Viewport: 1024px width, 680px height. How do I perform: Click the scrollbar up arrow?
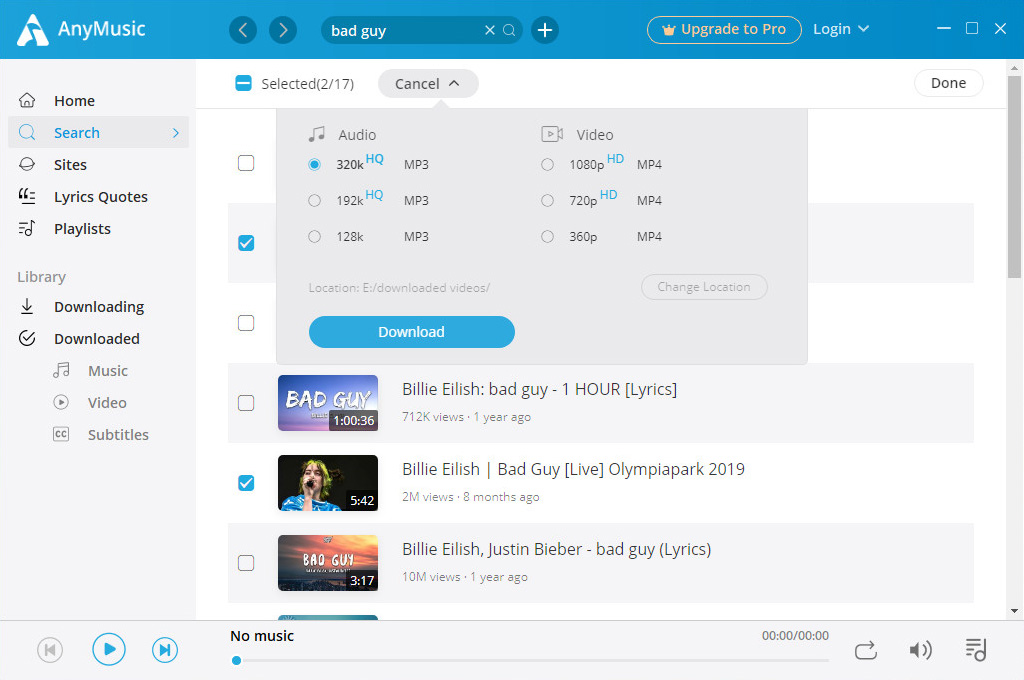tap(1014, 67)
